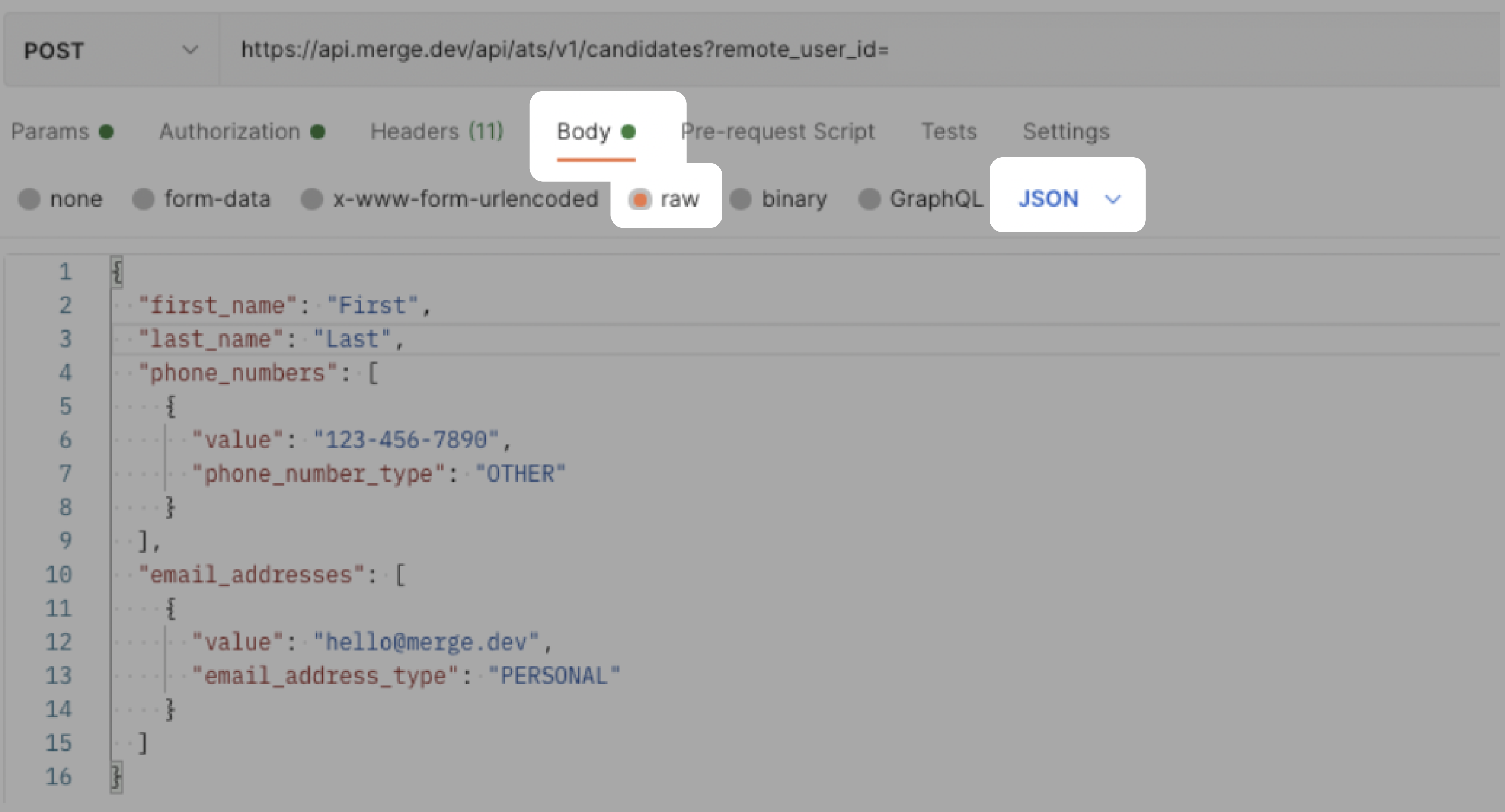1505x812 pixels.
Task: Select the none body type radio
Action: pyautogui.click(x=29, y=199)
